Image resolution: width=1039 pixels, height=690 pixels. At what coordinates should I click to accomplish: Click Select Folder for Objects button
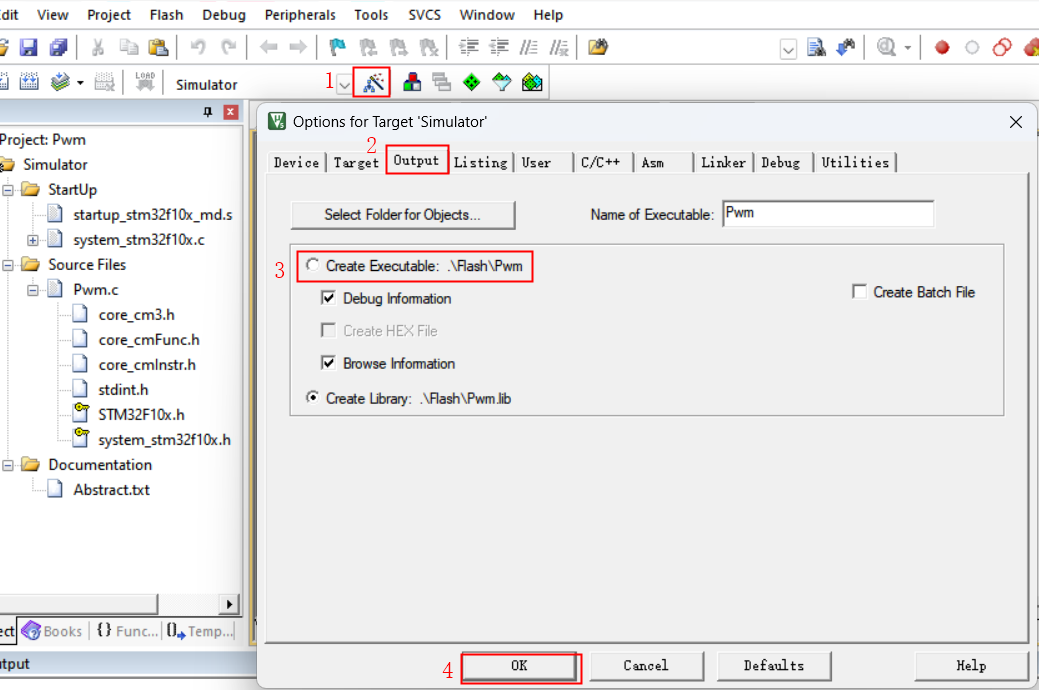pyautogui.click(x=402, y=214)
